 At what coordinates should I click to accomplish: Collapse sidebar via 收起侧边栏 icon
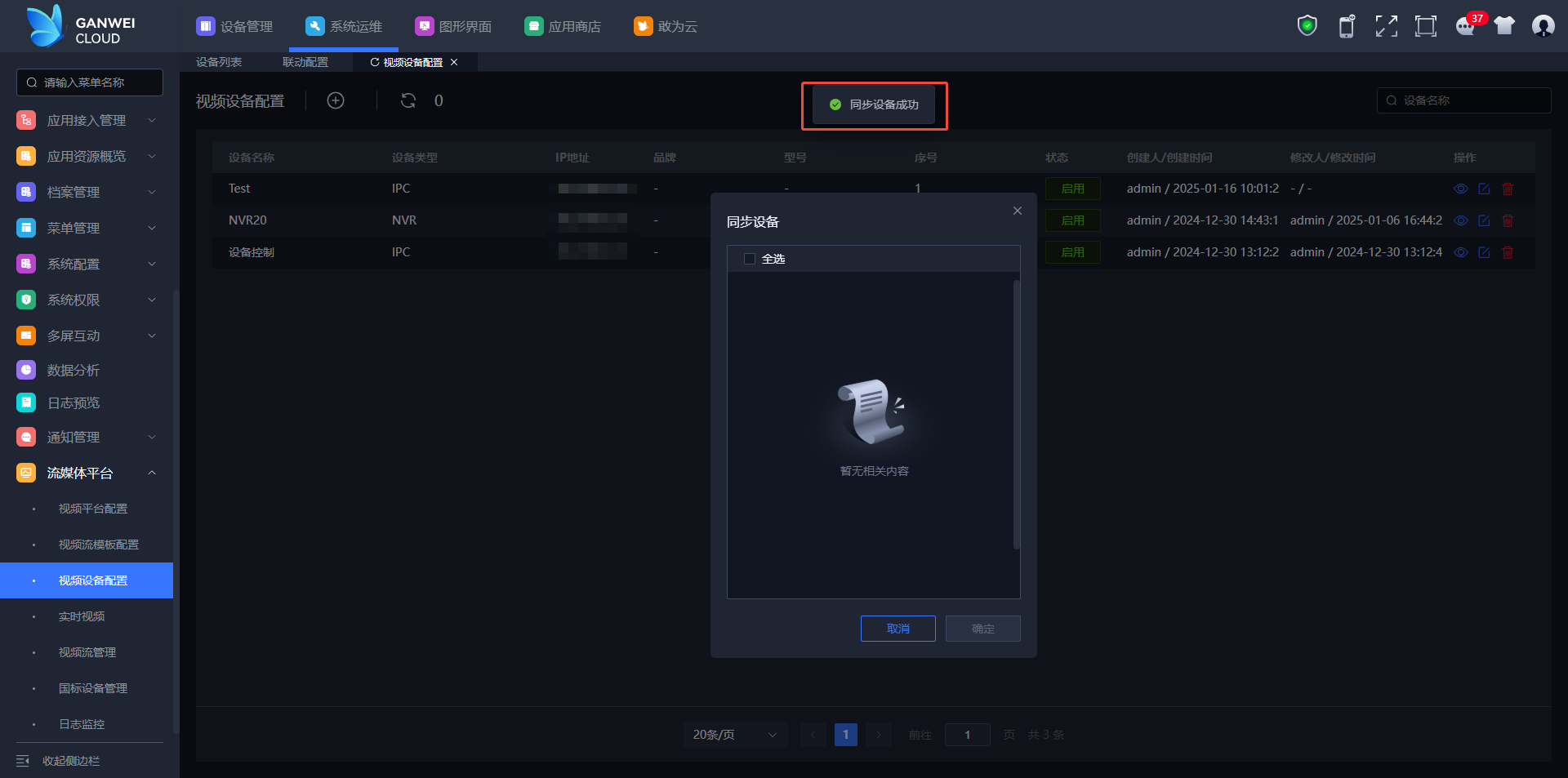point(23,761)
